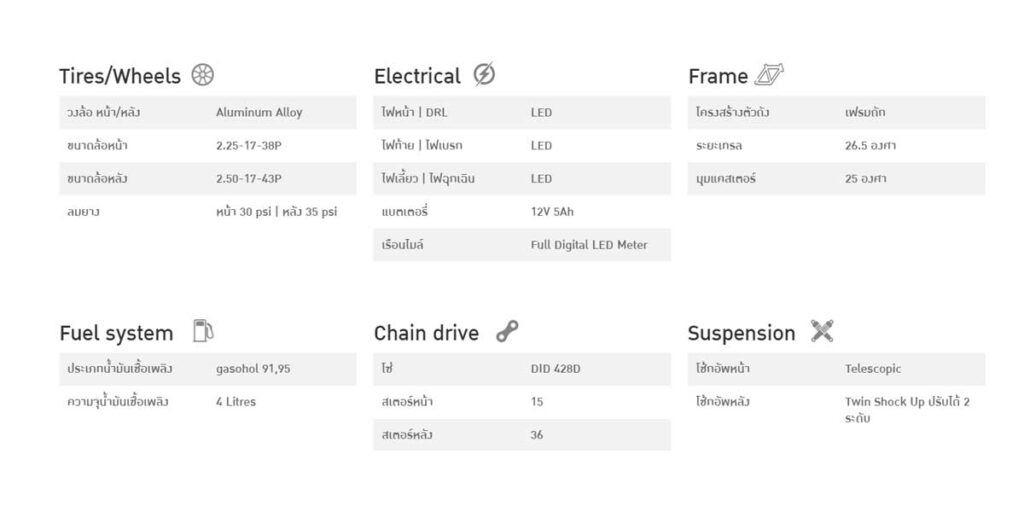Click the 2.50-17-43P rear tire size
1024x512 pixels.
249,179
